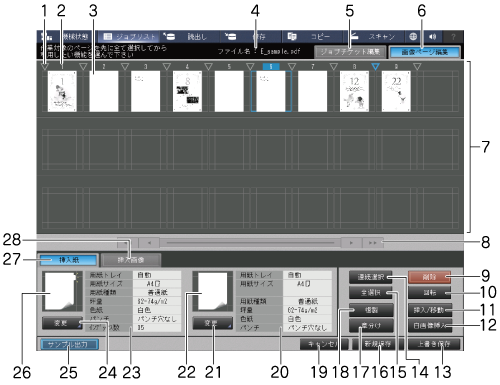Click the speaker sound icon

pyautogui.click(x=432, y=37)
